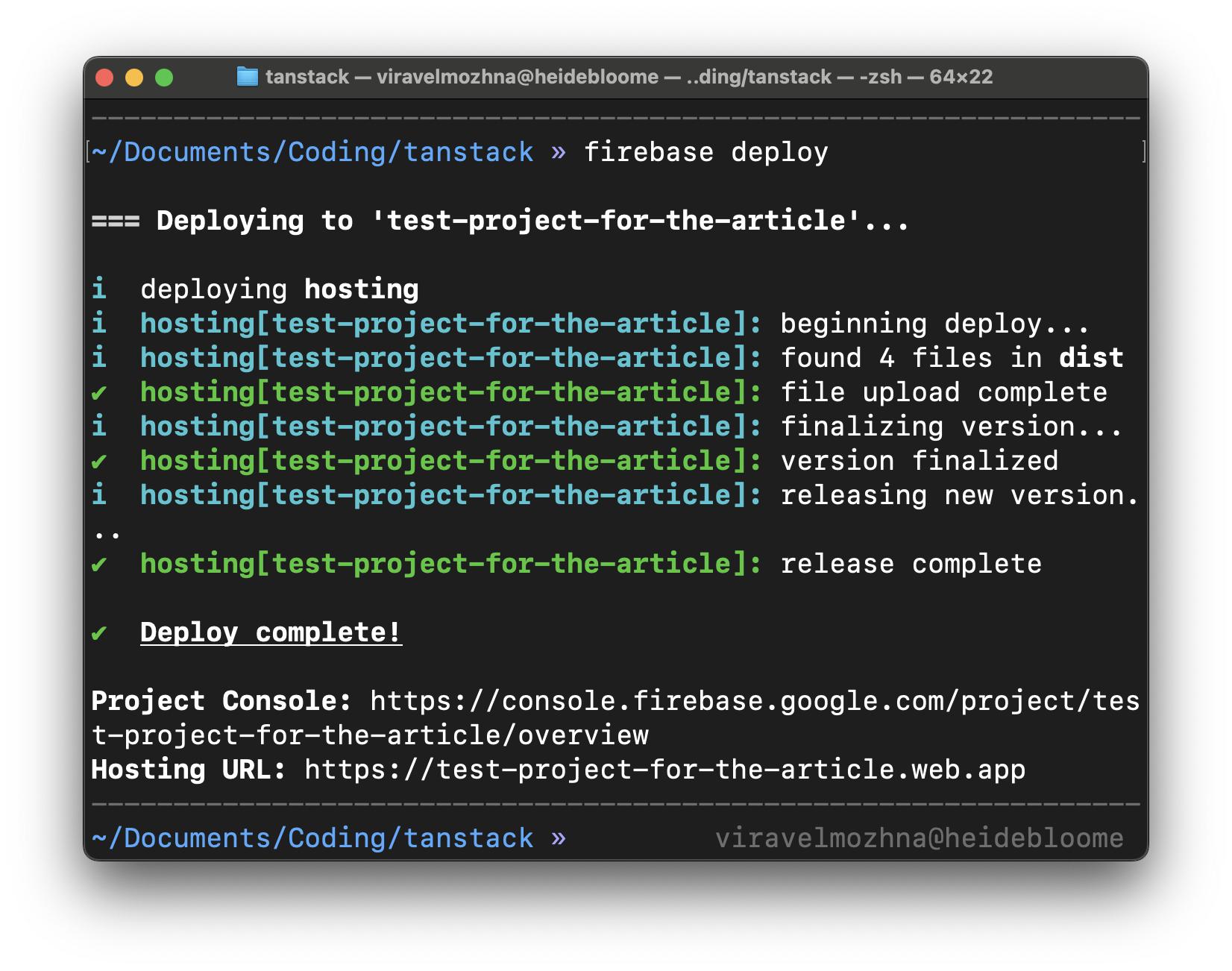The width and height of the screenshot is (1232, 971).
Task: Click the info icon on beginning deploy line
Action: [x=99, y=323]
